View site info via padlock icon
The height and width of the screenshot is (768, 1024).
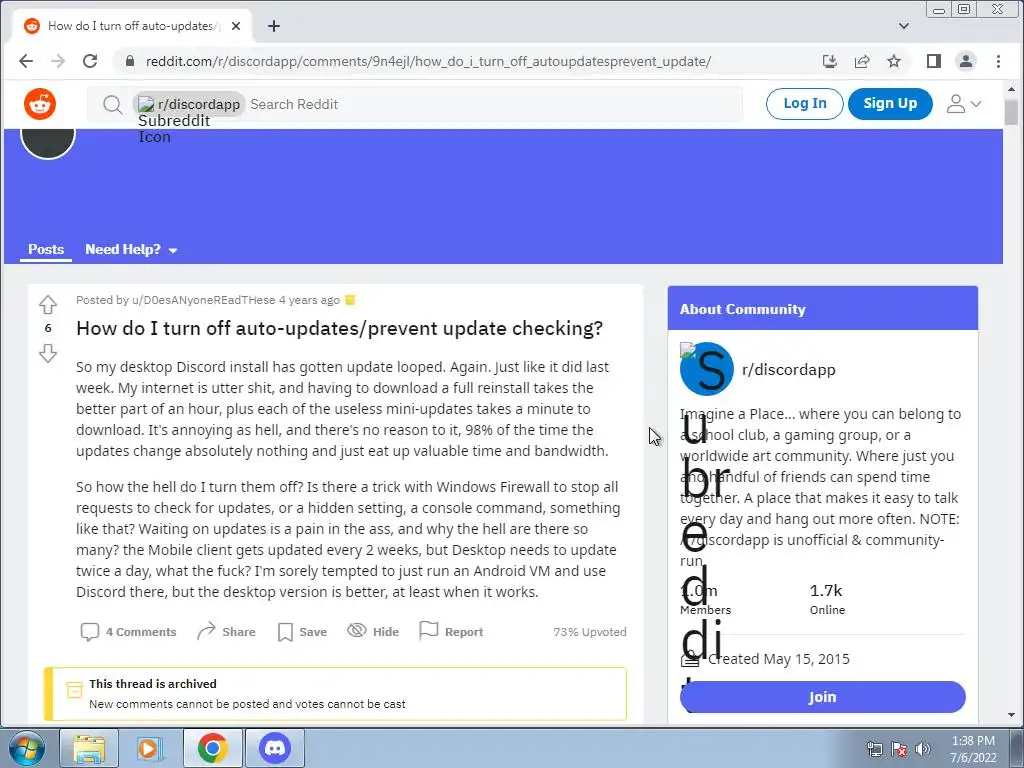point(130,61)
